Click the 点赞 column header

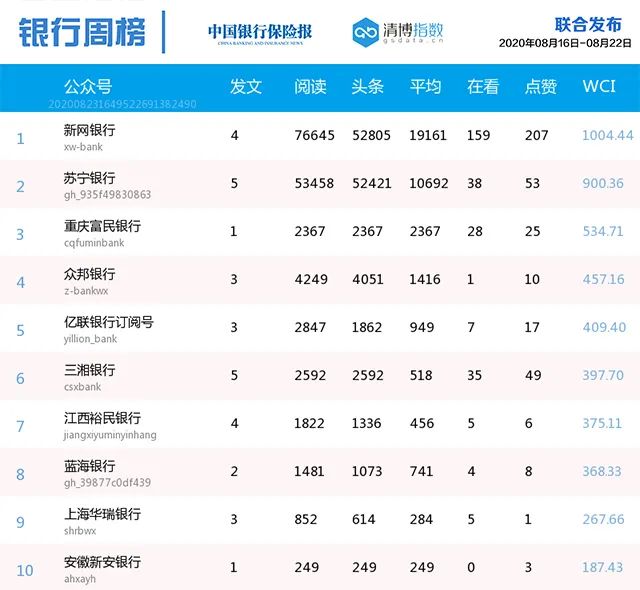[540, 87]
